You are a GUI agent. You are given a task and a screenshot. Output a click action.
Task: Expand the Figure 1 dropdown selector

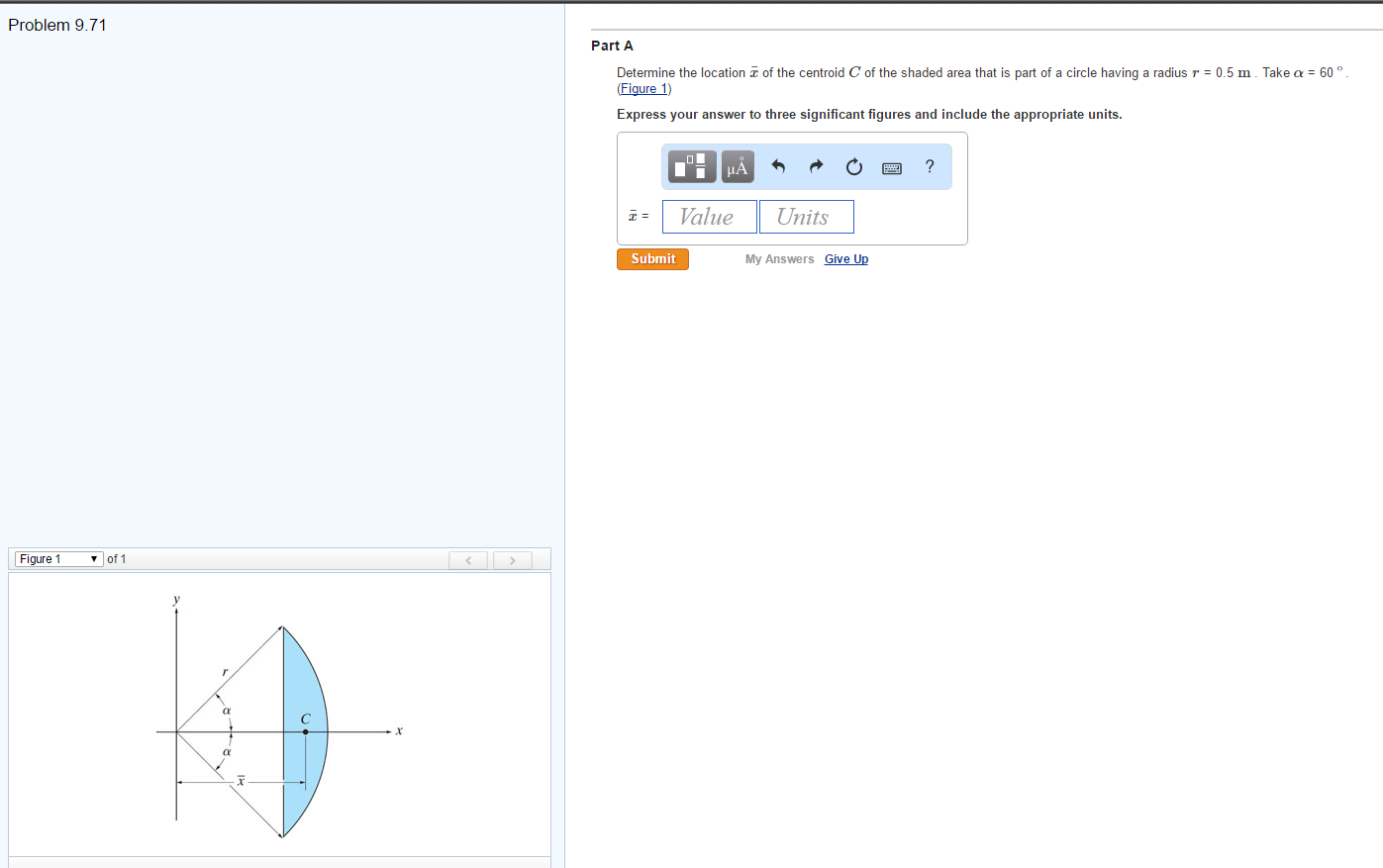59,559
